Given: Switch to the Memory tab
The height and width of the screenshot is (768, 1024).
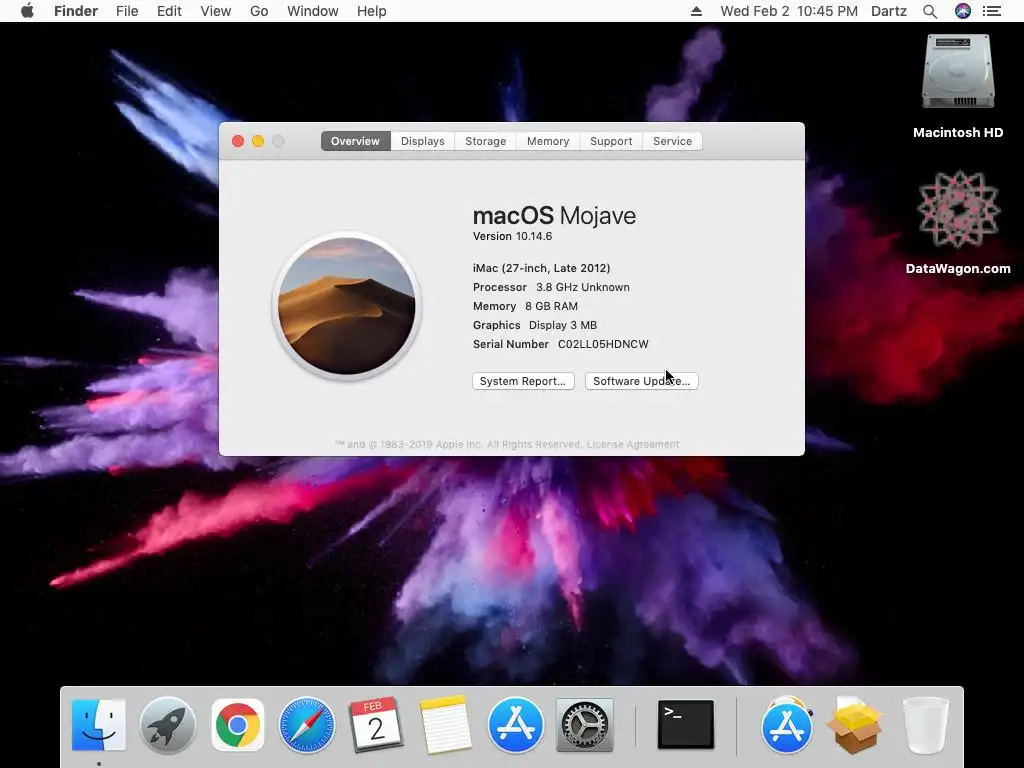Looking at the screenshot, I should click(x=548, y=141).
